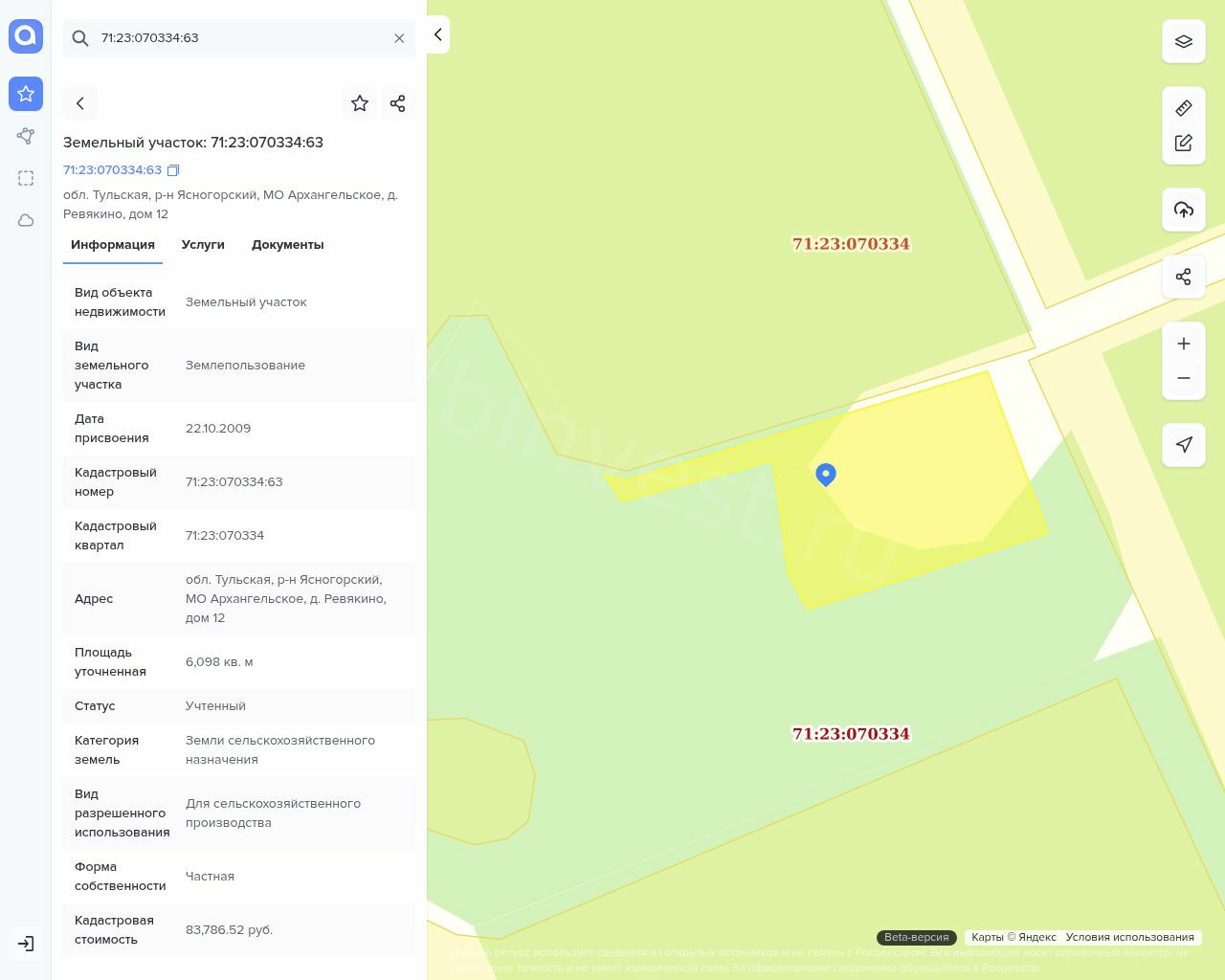The width and height of the screenshot is (1225, 980).
Task: Open the map layers panel
Action: pos(1183,41)
